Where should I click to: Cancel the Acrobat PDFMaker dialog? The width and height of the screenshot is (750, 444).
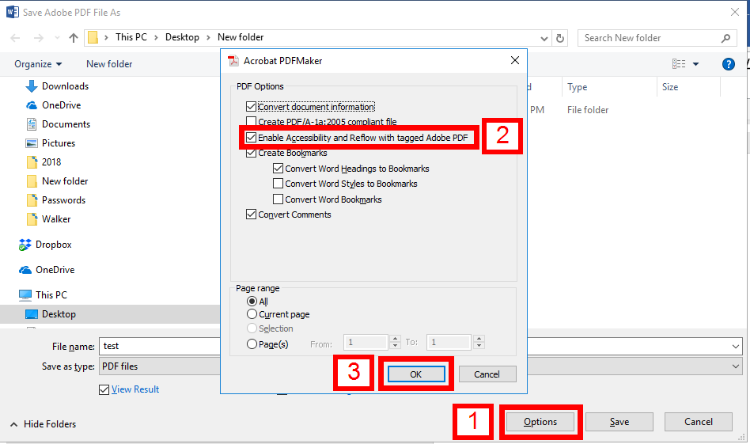click(487, 374)
